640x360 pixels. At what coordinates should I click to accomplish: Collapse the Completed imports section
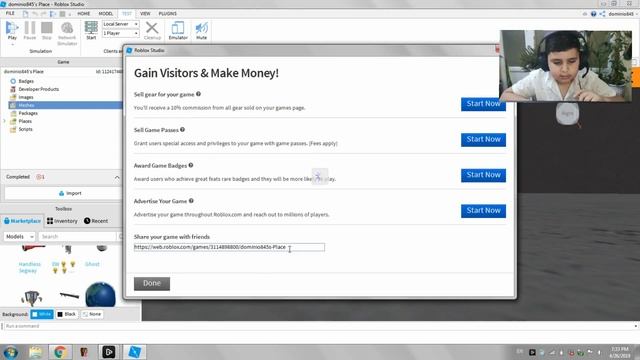pos(117,177)
